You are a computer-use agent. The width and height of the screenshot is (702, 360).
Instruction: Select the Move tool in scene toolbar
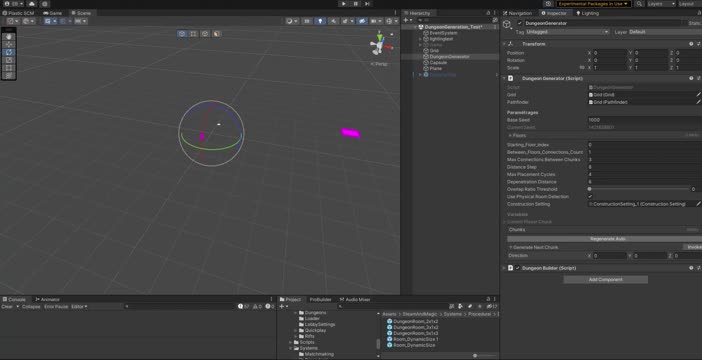pos(9,45)
